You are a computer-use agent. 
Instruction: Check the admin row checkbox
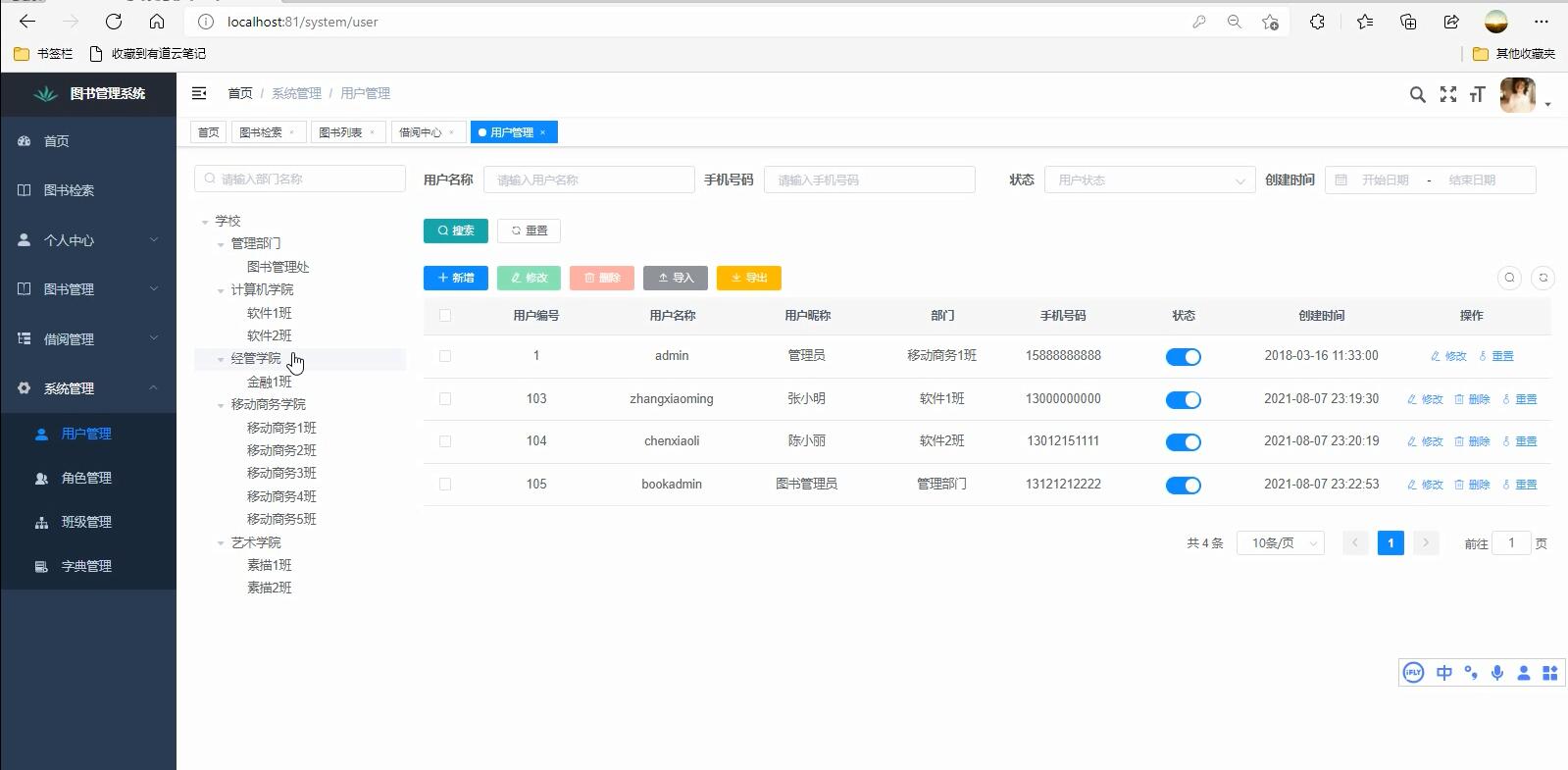(445, 356)
